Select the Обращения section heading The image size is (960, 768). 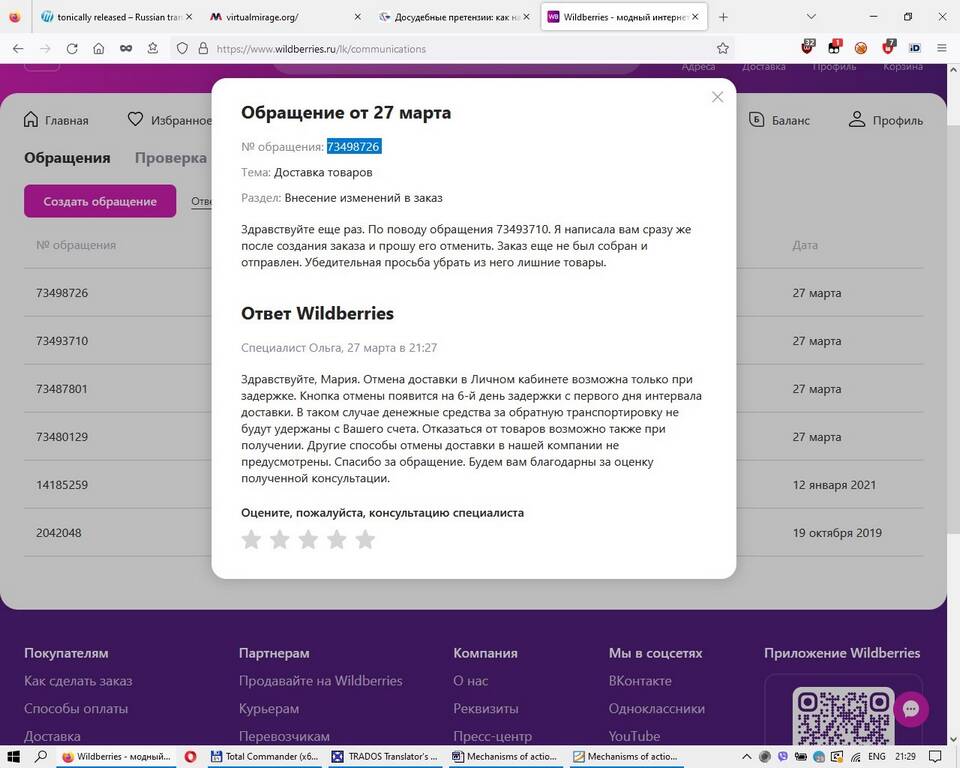pyautogui.click(x=67, y=158)
